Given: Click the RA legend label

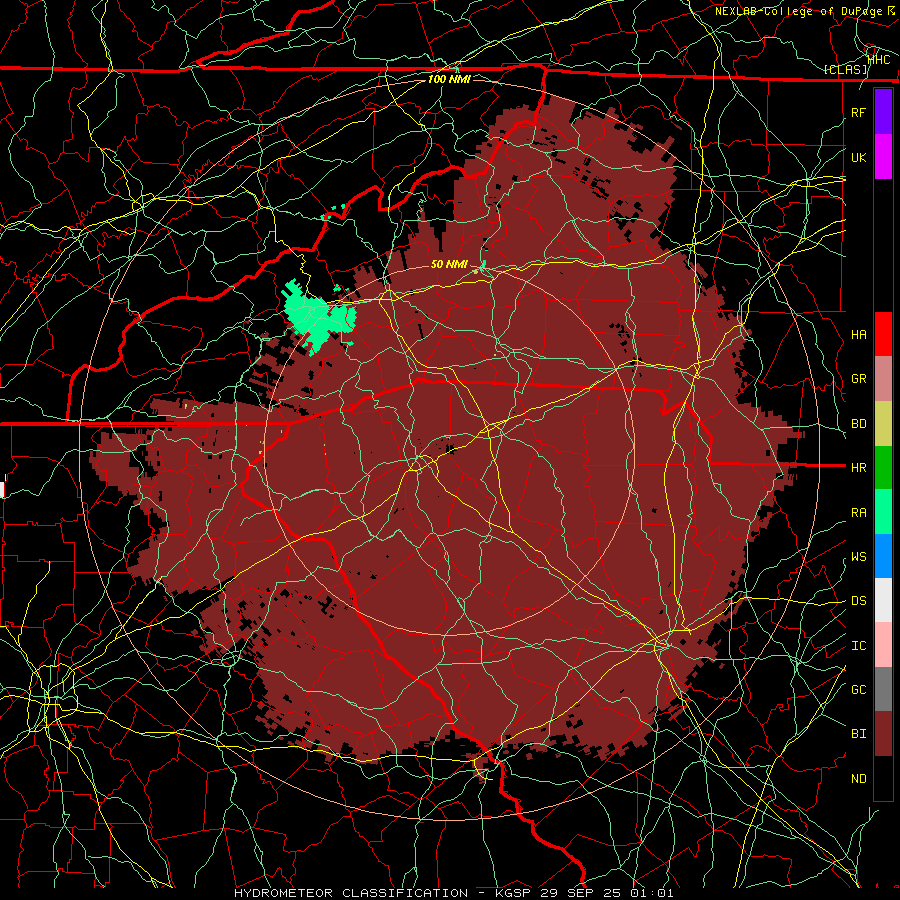Looking at the screenshot, I should pyautogui.click(x=859, y=512).
